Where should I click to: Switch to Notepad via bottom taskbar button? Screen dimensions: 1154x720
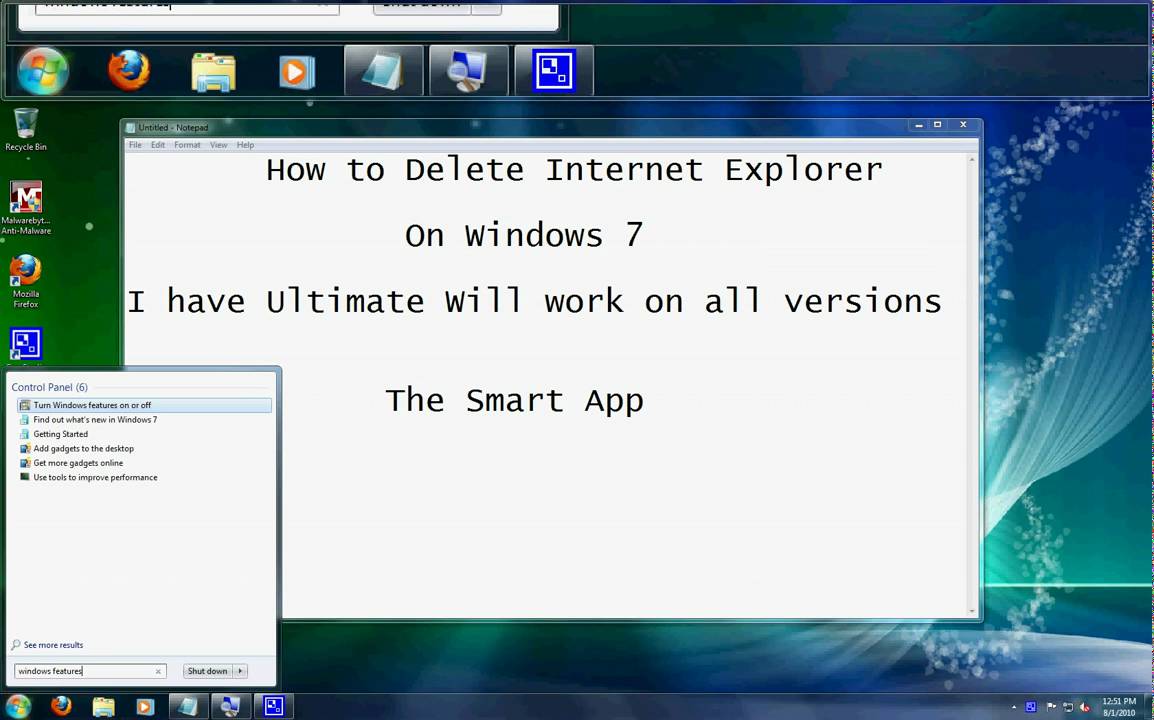click(188, 707)
